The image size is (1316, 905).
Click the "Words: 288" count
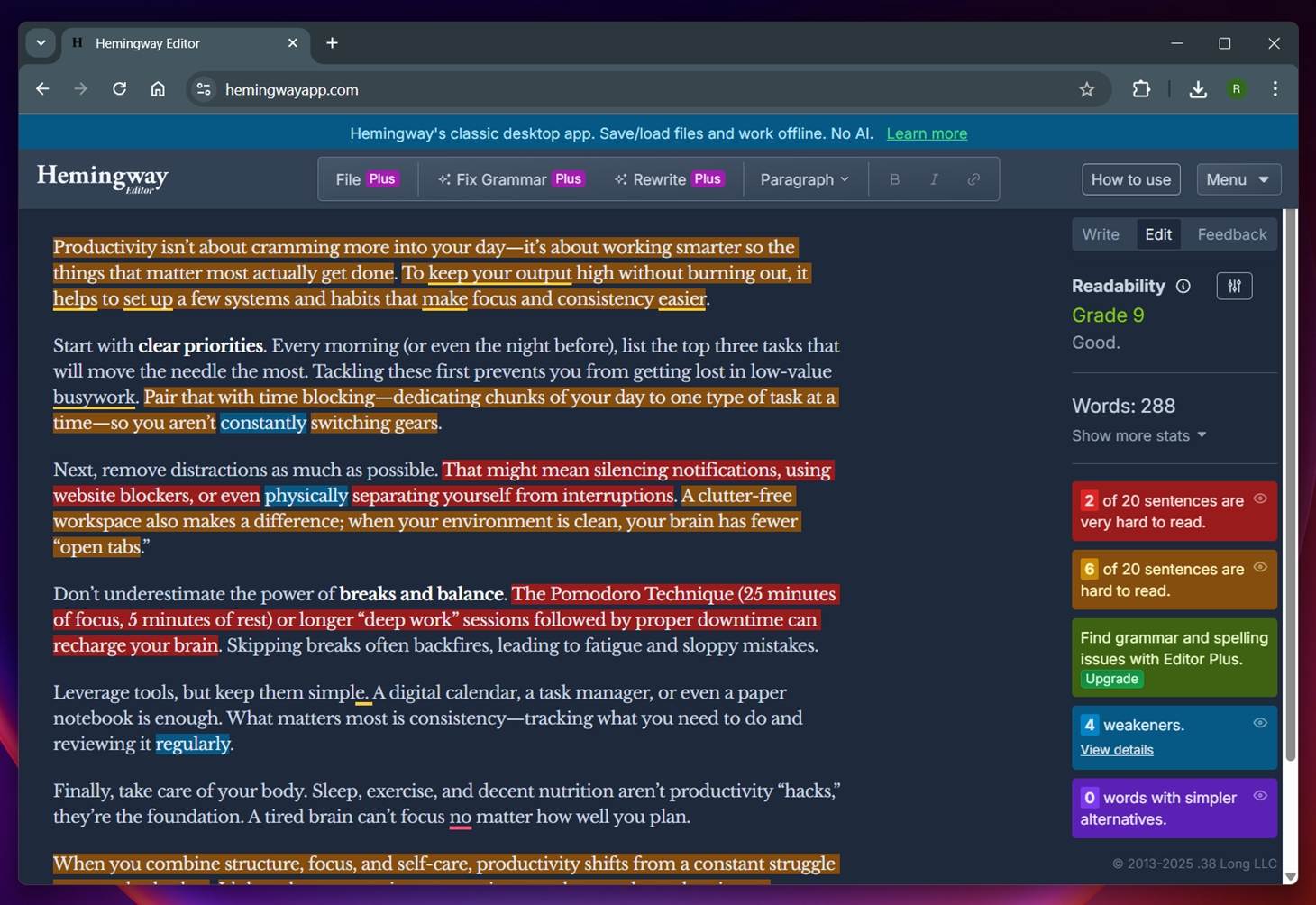pos(1123,406)
